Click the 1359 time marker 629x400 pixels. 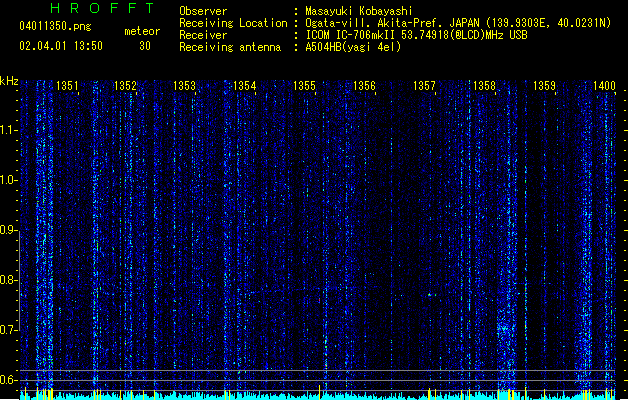(544, 86)
